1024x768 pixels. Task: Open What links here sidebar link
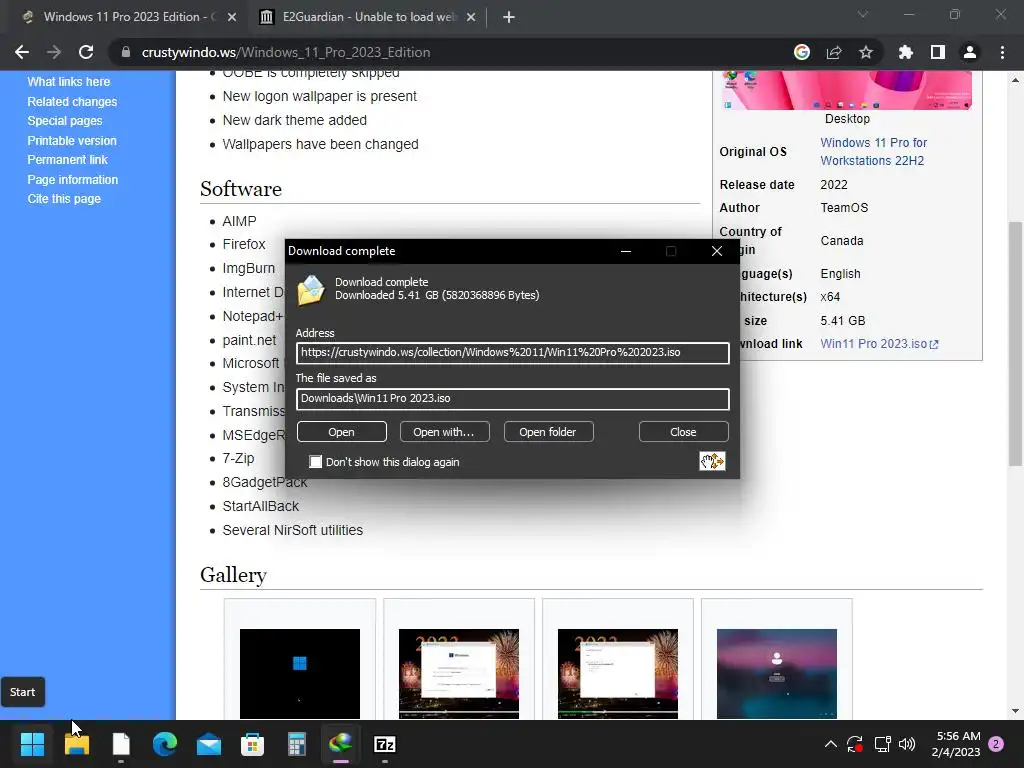click(69, 82)
